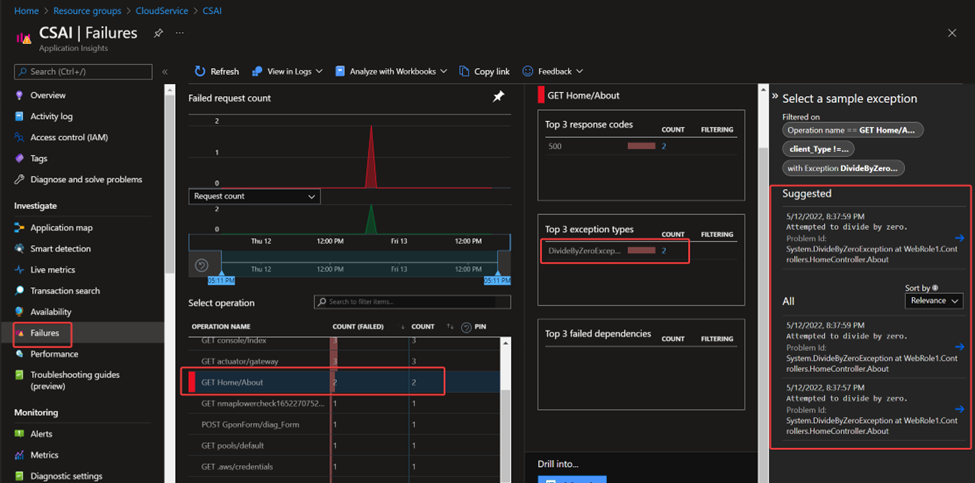Viewport: 975px width, 483px height.
Task: Open Analyze with Workbooks dropdown
Action: click(x=391, y=71)
